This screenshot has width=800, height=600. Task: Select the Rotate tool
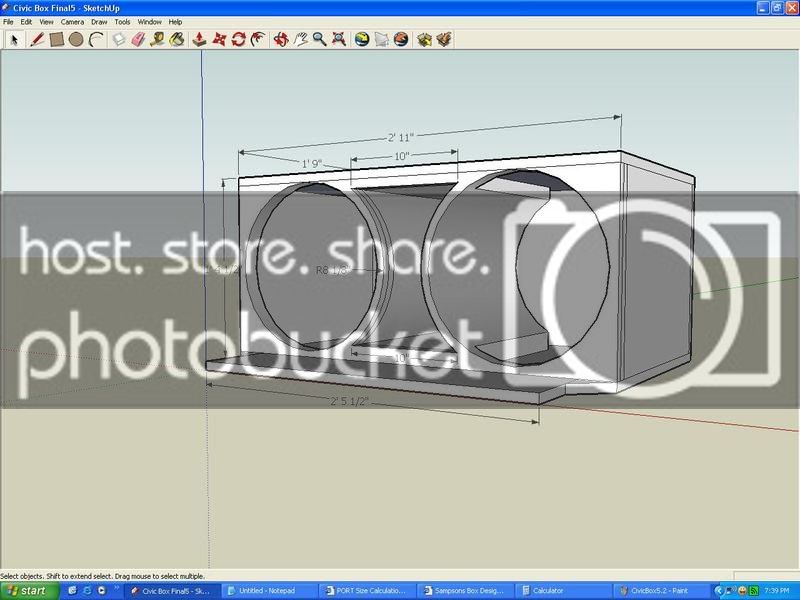(238, 39)
